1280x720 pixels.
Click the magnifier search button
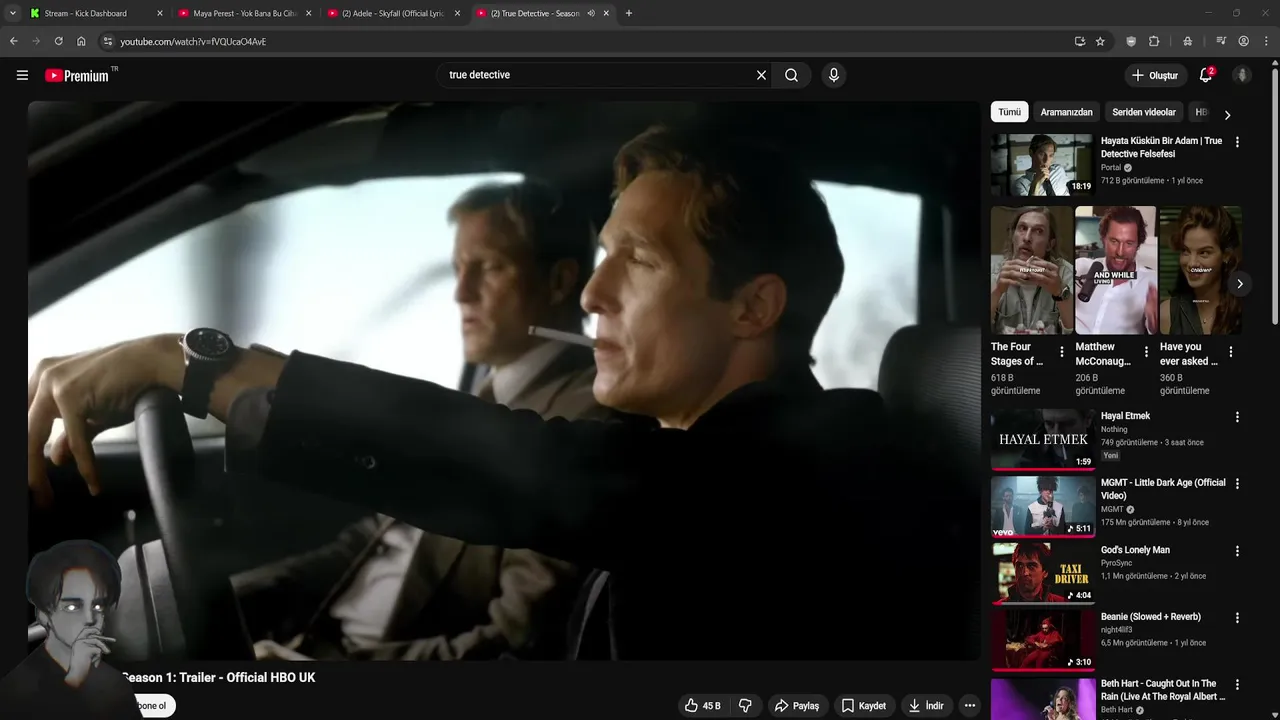coord(791,75)
